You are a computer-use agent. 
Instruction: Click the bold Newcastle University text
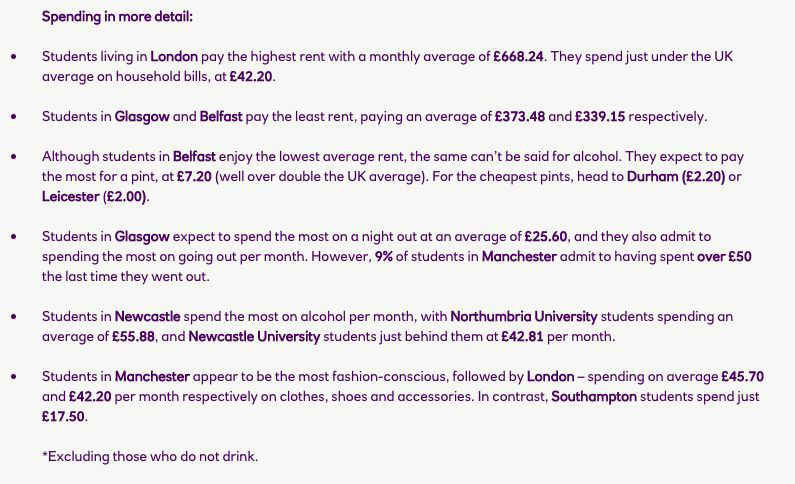(x=254, y=337)
